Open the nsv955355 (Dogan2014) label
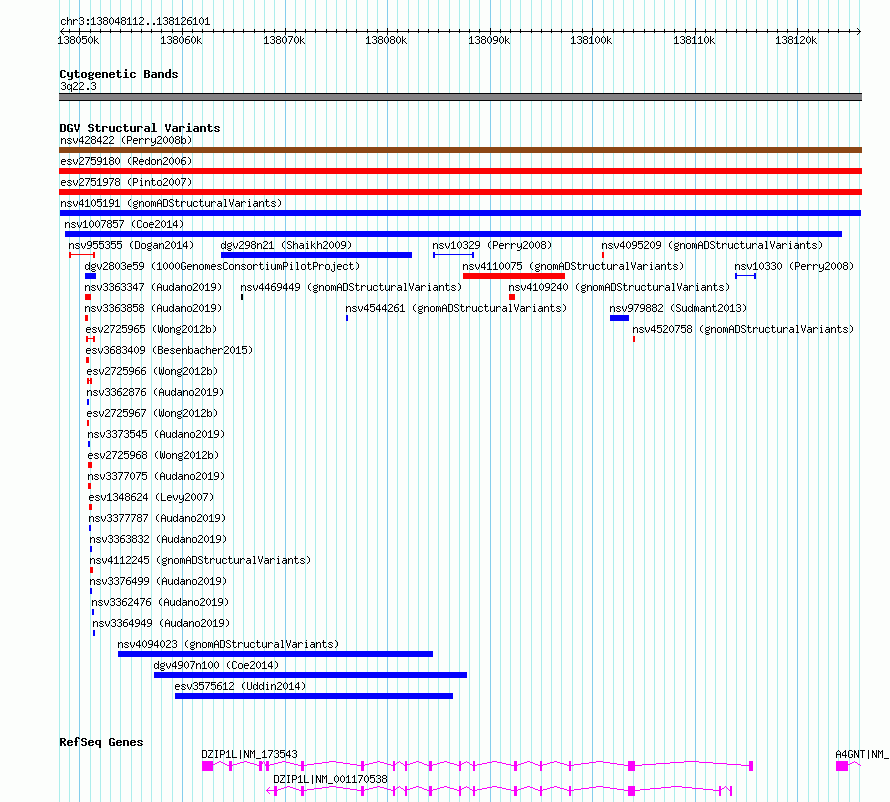This screenshot has height=802, width=890. click(131, 245)
